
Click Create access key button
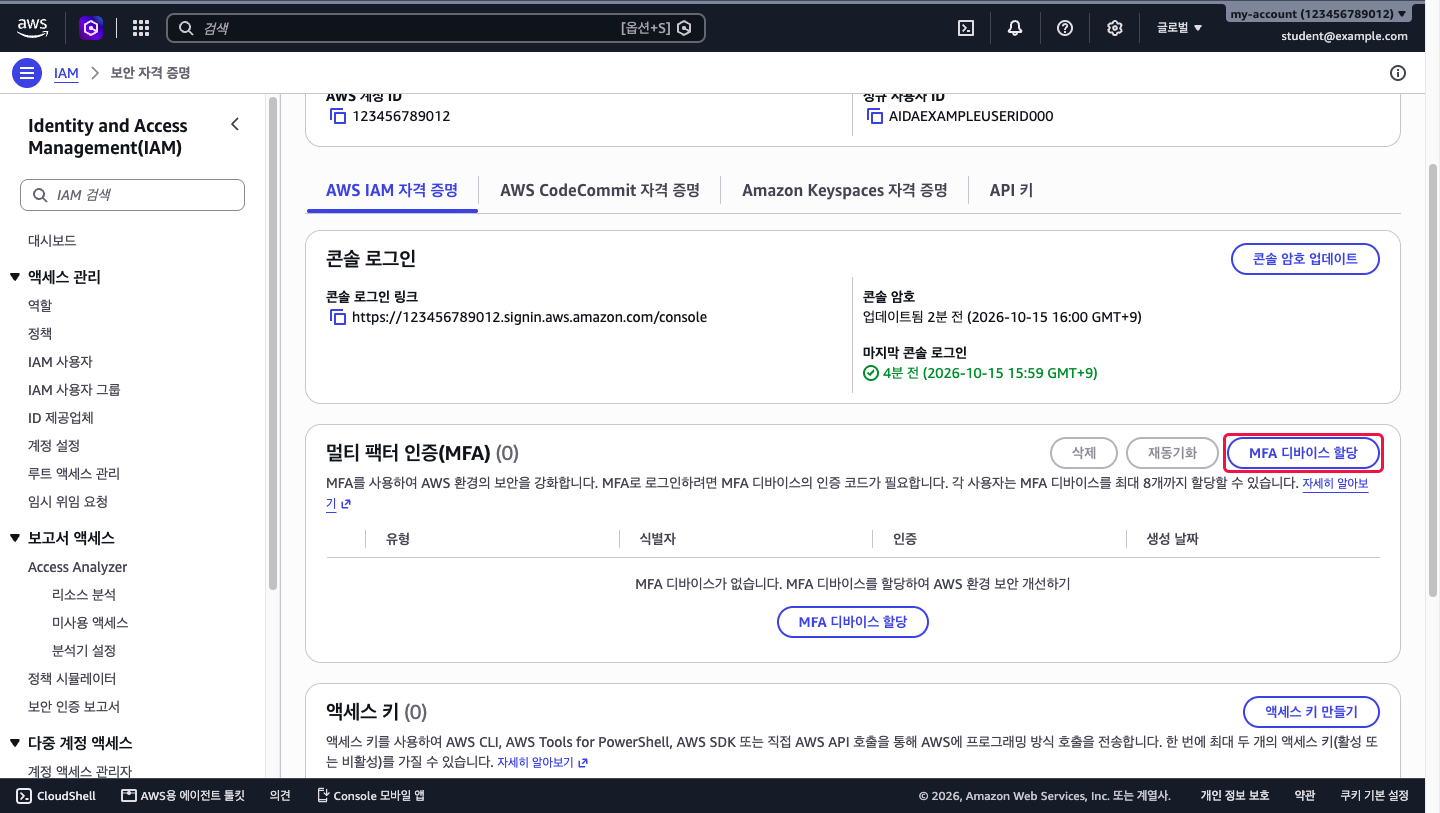click(1311, 712)
